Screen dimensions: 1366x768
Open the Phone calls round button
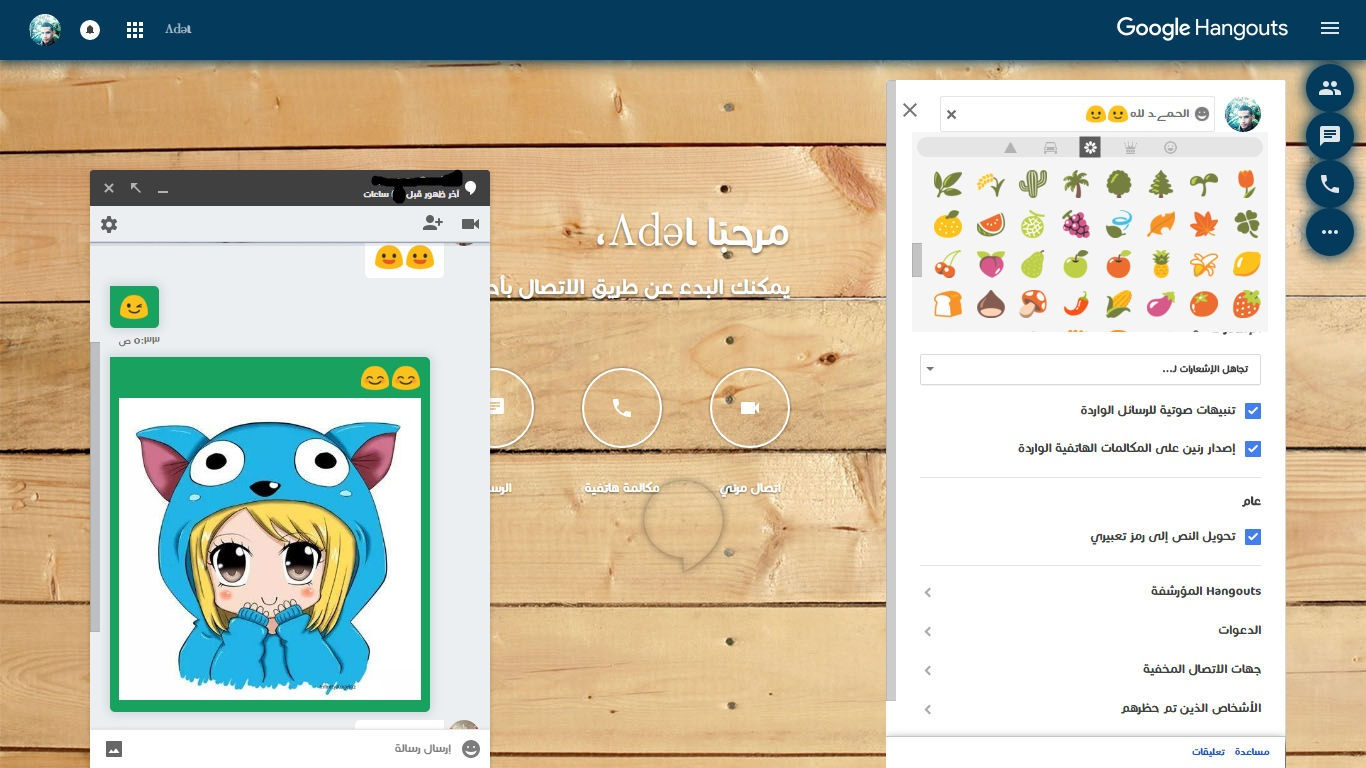pyautogui.click(x=1330, y=184)
